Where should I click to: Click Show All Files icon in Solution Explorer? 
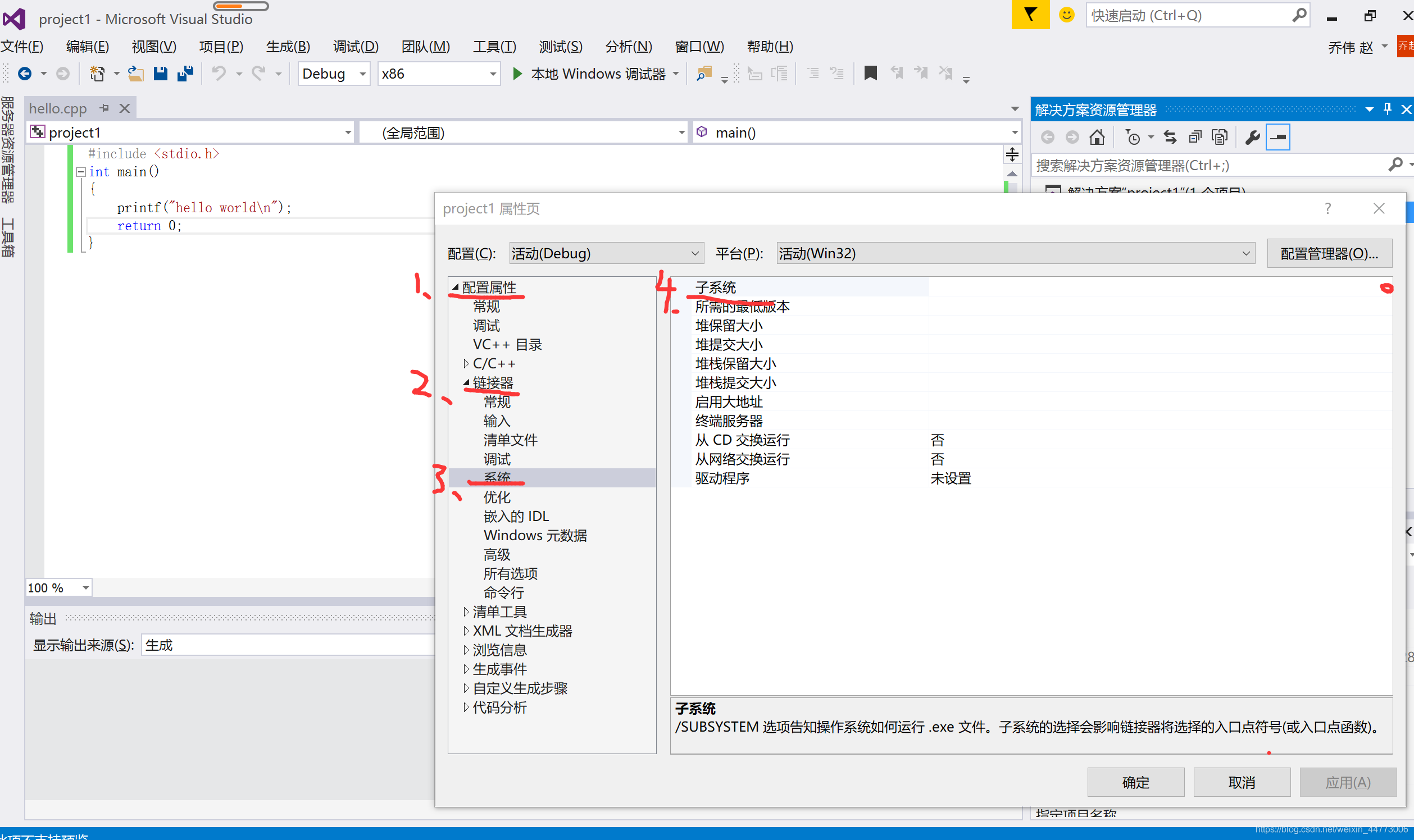[x=1219, y=137]
